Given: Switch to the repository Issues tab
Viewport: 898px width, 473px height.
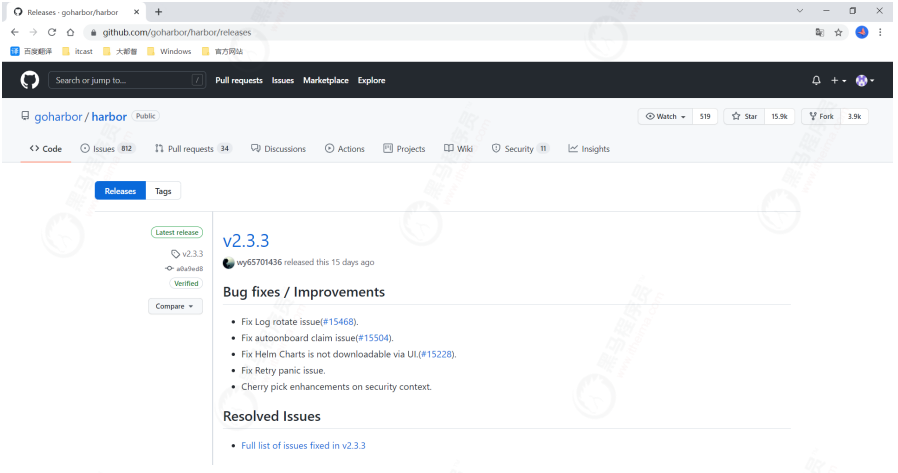Looking at the screenshot, I should pos(107,149).
